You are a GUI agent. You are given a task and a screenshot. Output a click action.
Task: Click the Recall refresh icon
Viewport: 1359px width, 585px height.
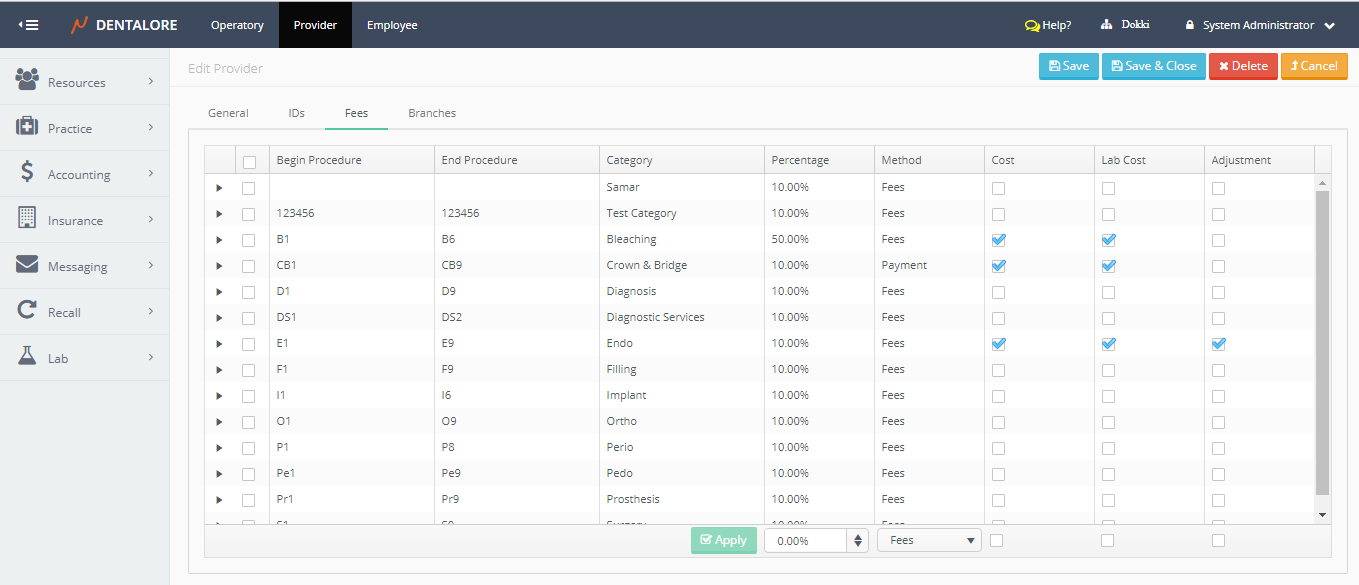pos(27,311)
